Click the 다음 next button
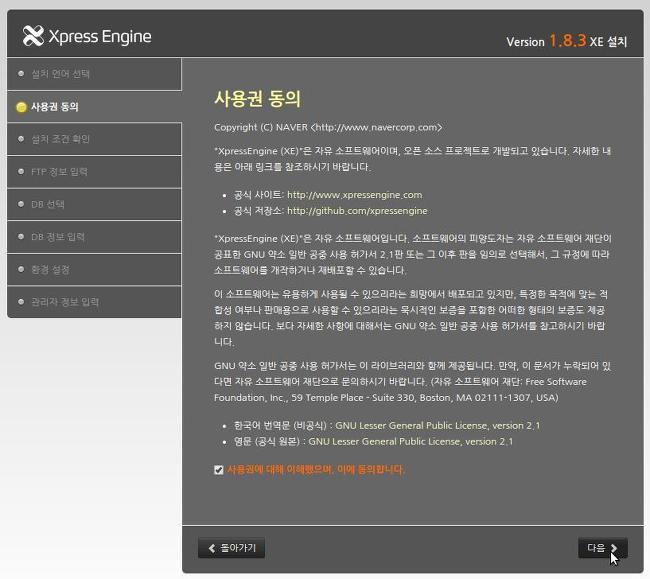This screenshot has width=650, height=579. (x=603, y=548)
